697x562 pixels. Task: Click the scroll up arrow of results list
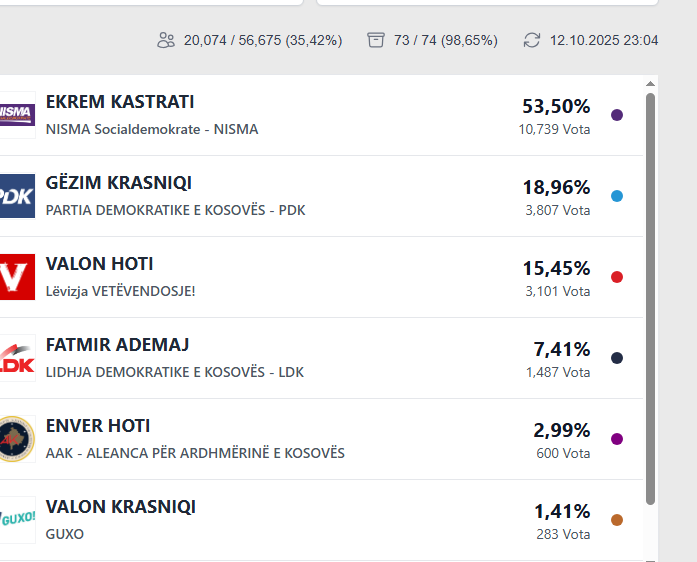pyautogui.click(x=651, y=84)
